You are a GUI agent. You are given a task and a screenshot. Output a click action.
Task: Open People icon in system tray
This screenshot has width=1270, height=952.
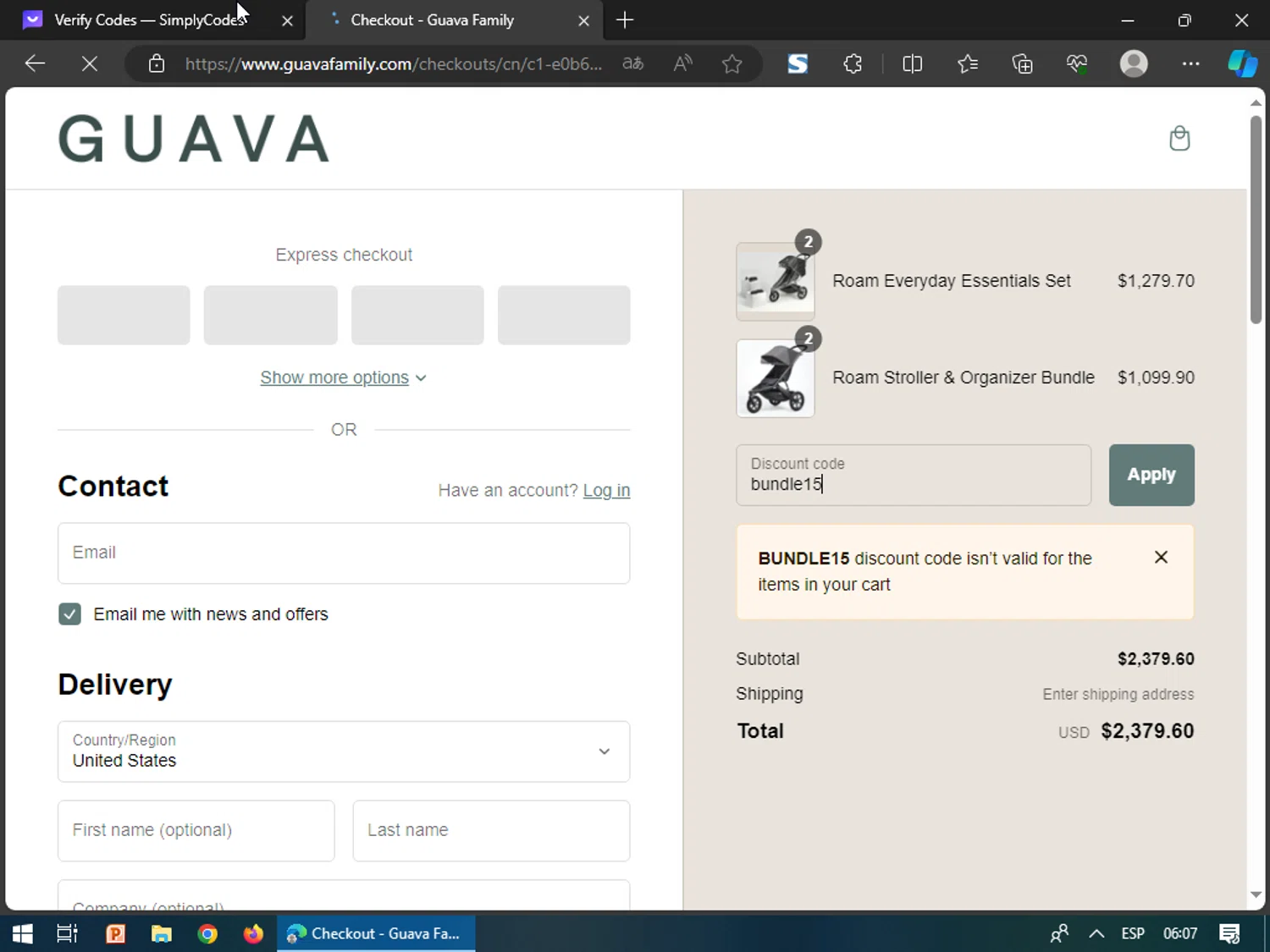click(1058, 933)
